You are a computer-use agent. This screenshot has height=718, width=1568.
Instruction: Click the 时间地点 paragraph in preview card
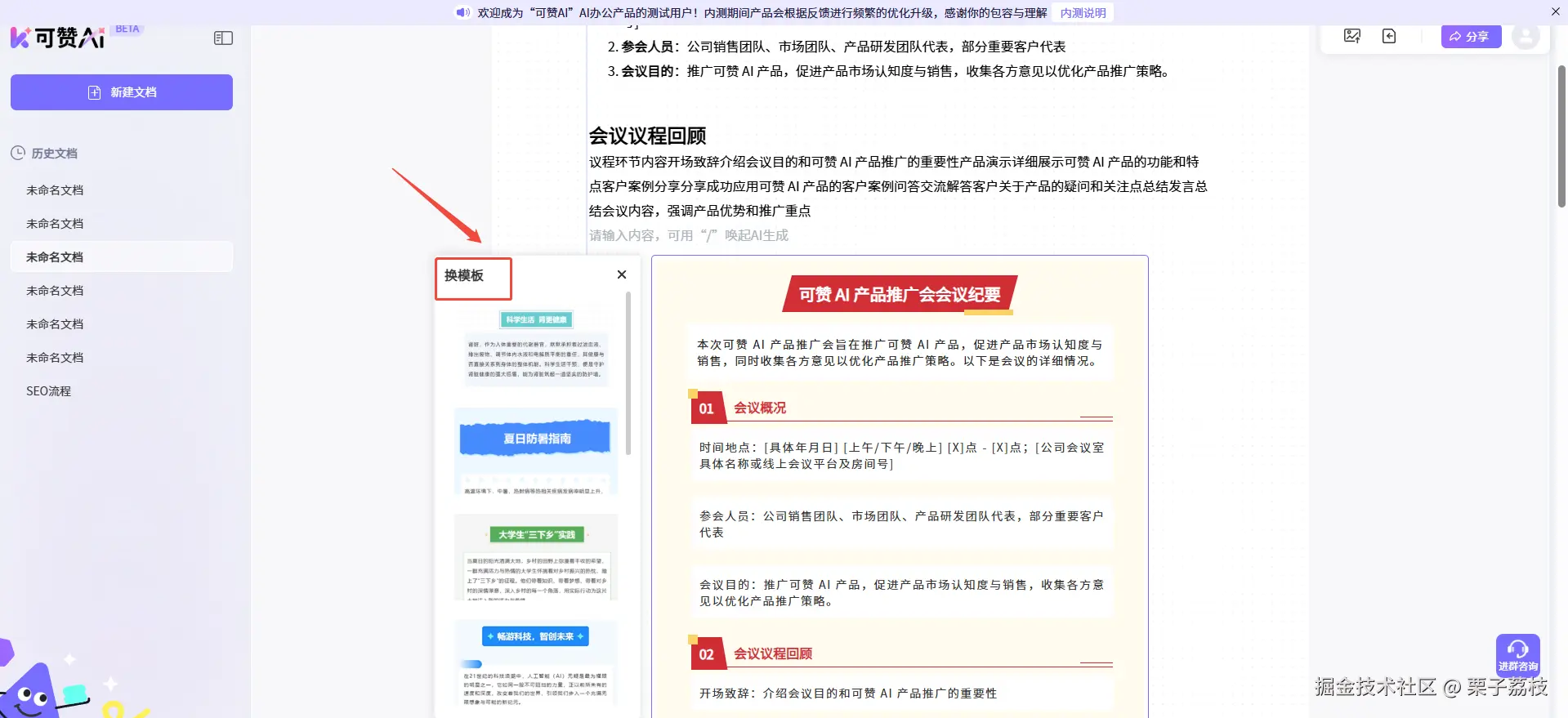902,456
